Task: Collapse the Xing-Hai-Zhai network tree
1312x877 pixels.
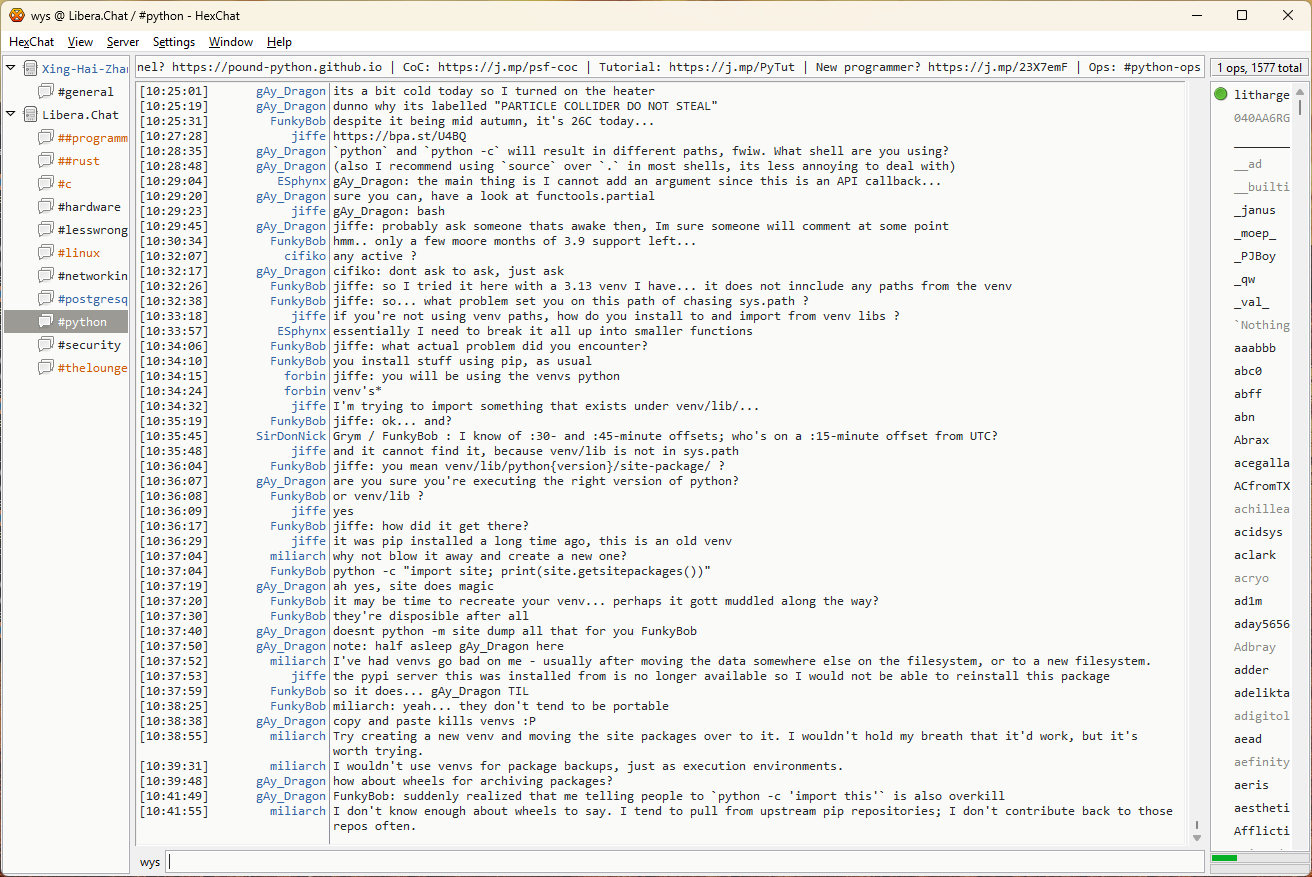Action: point(11,69)
